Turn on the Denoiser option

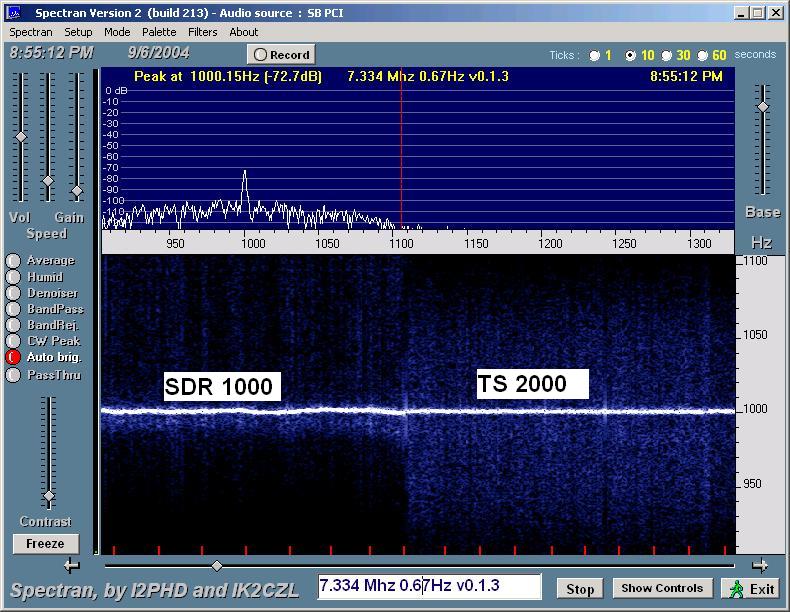coord(13,293)
